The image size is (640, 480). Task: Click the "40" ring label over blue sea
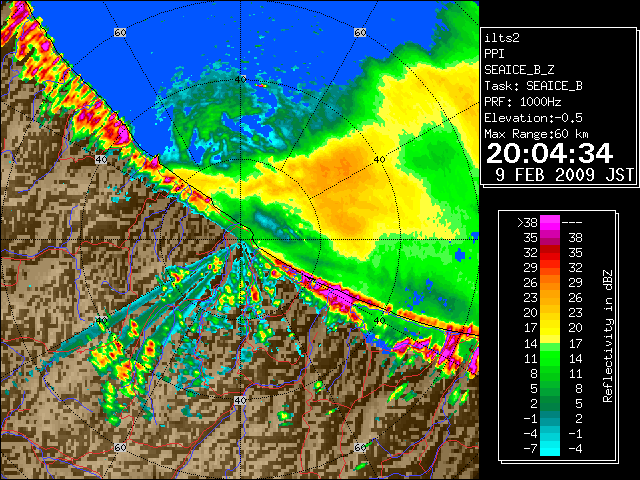[240, 79]
